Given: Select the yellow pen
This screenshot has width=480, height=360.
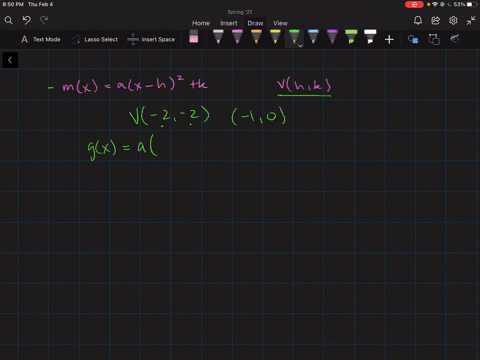Looking at the screenshot, I should coord(275,37).
